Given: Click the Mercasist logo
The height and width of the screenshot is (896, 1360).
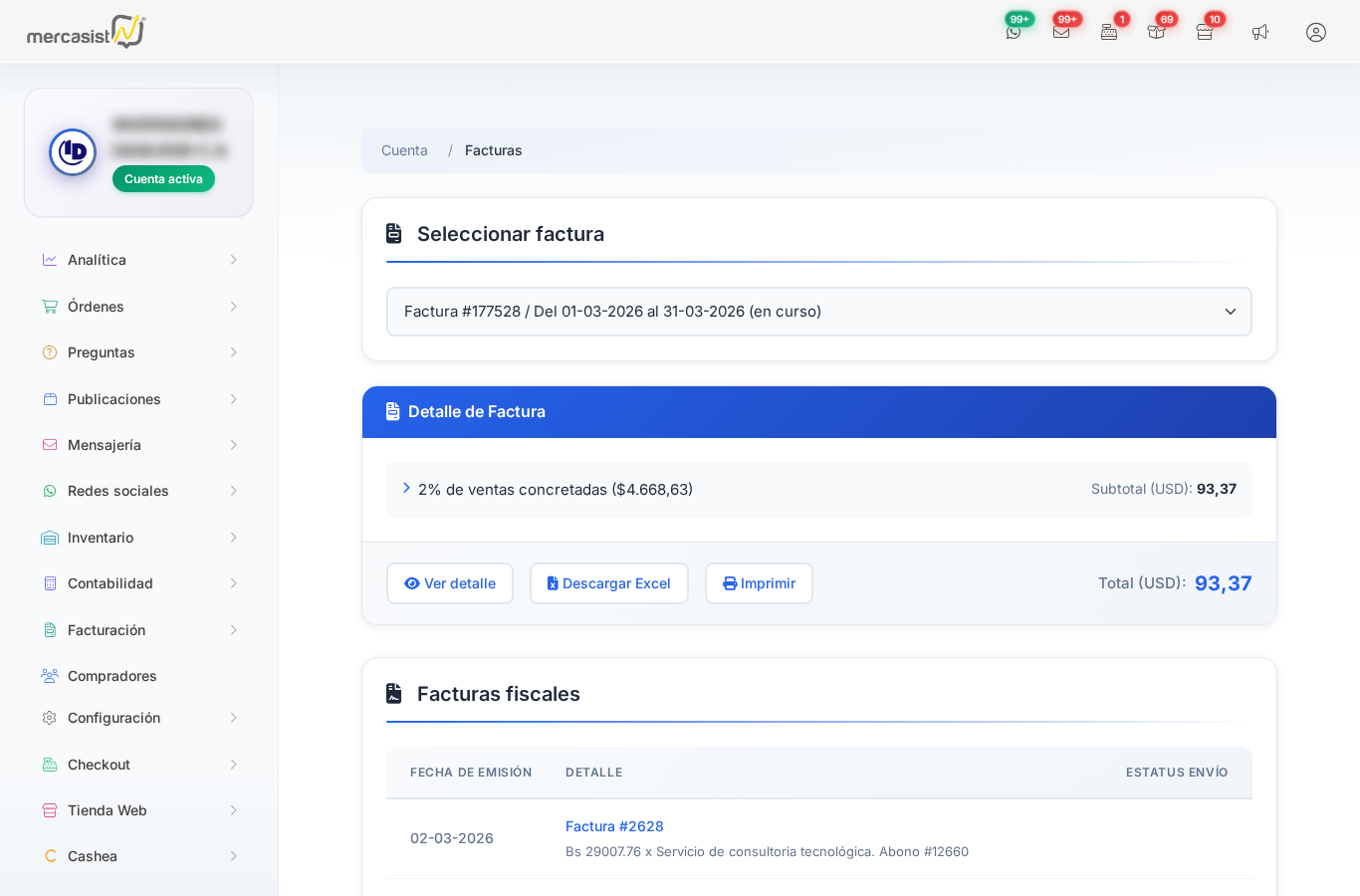Looking at the screenshot, I should point(87,32).
